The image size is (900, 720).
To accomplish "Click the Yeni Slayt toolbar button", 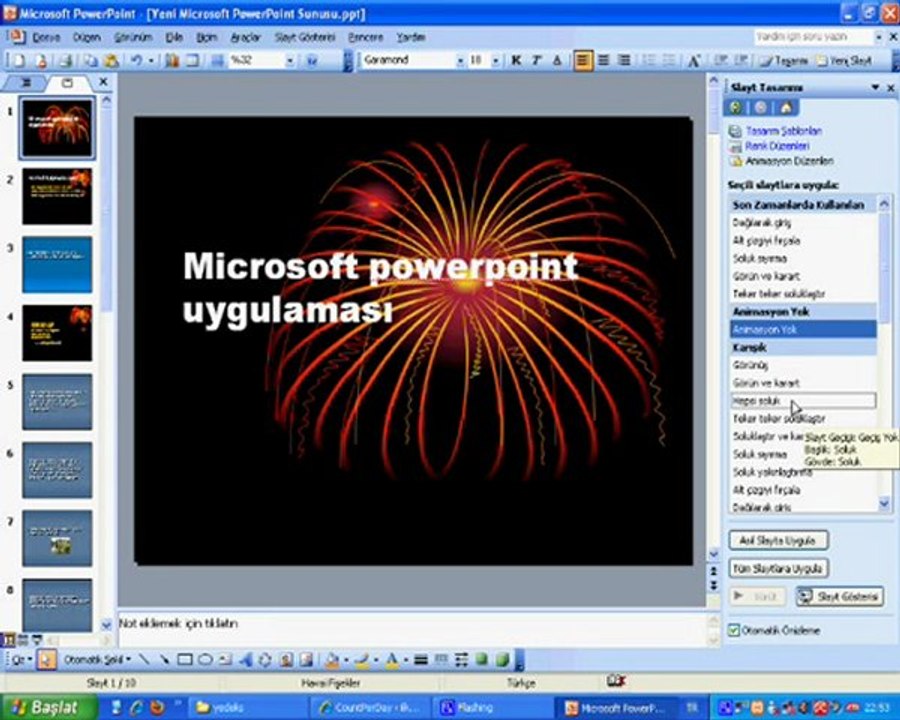I will (844, 60).
